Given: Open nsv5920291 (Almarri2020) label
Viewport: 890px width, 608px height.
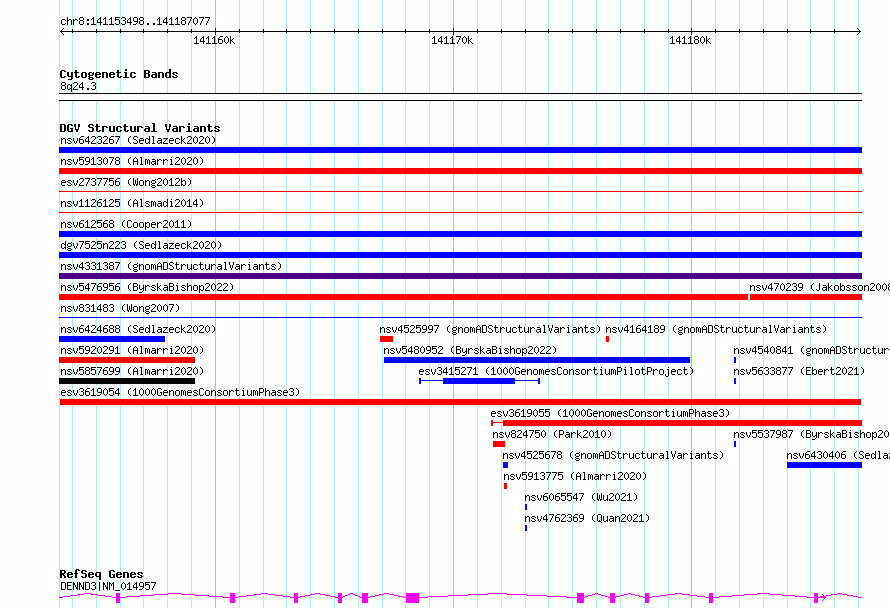Looking at the screenshot, I should [x=132, y=350].
